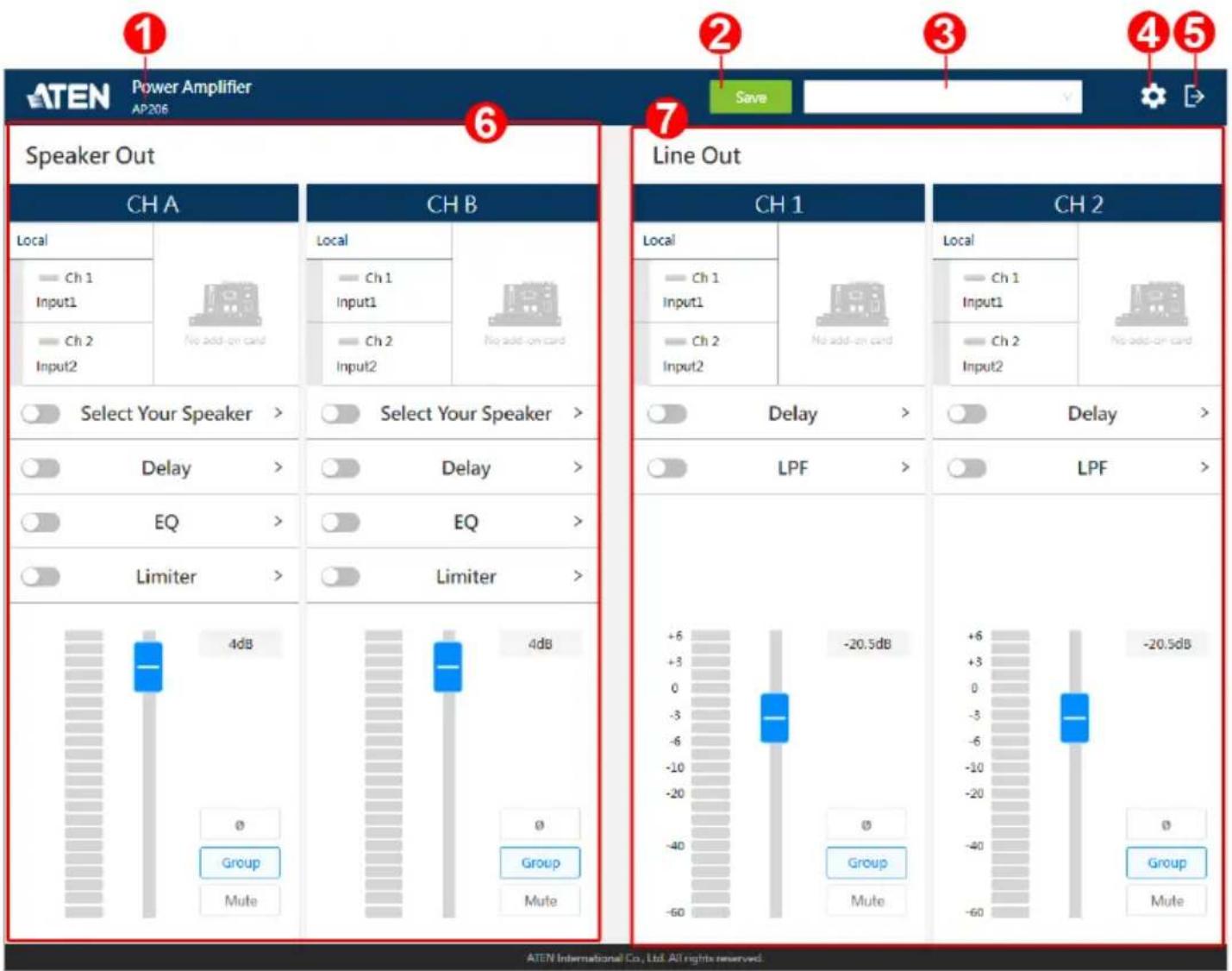The width and height of the screenshot is (1232, 971).
Task: Open the settings gear icon
Action: [x=1153, y=96]
